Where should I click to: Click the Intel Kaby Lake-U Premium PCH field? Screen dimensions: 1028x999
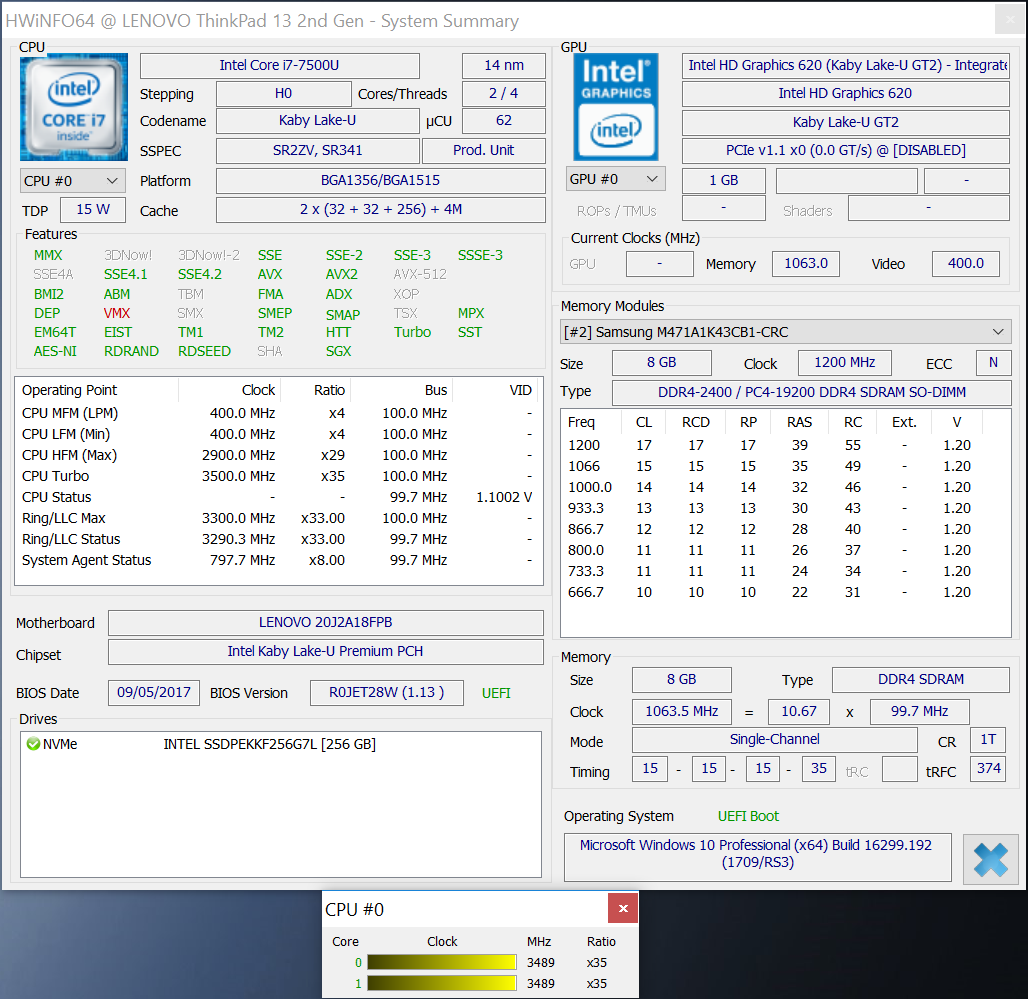325,652
